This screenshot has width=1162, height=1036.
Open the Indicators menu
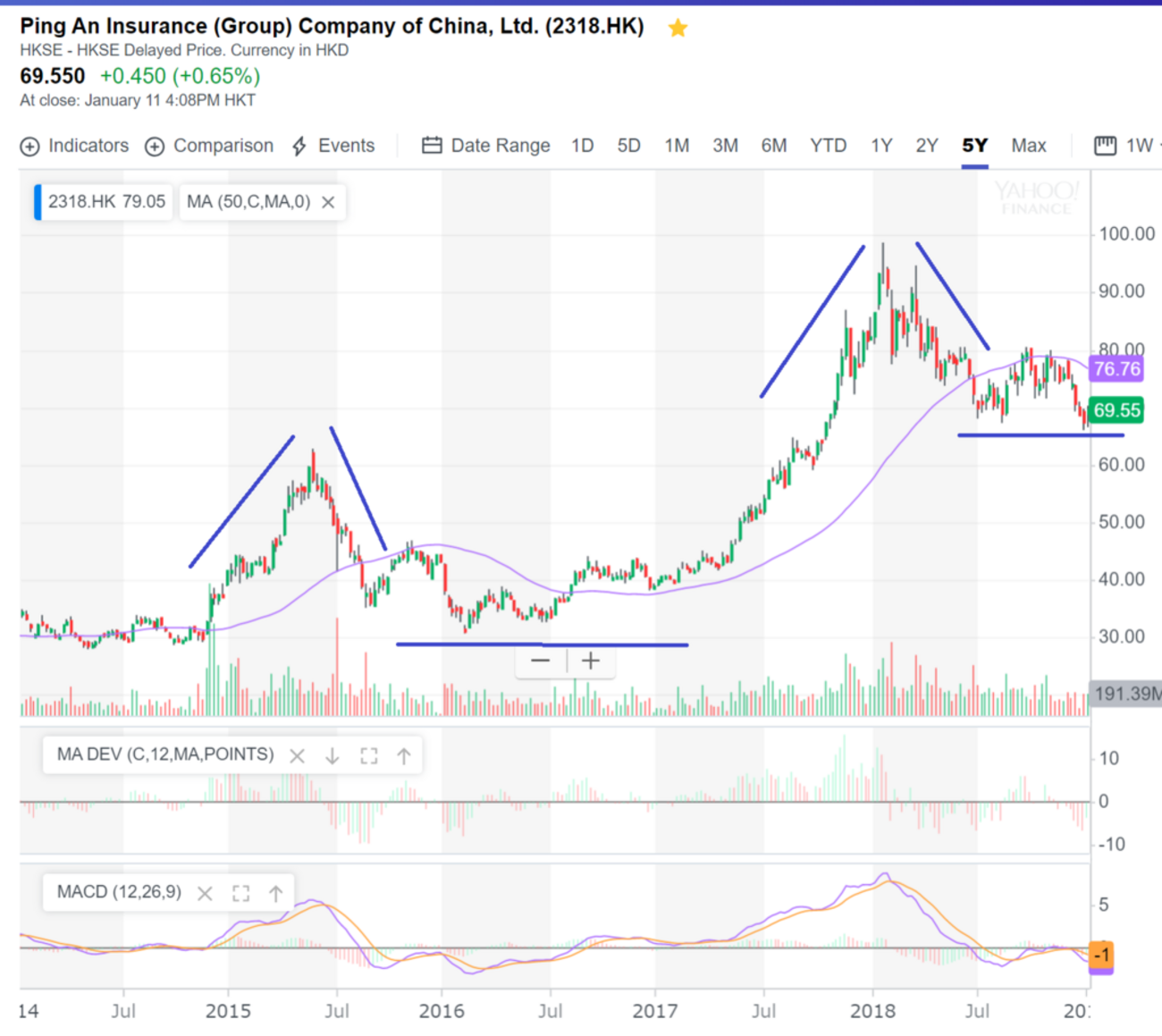click(x=75, y=146)
